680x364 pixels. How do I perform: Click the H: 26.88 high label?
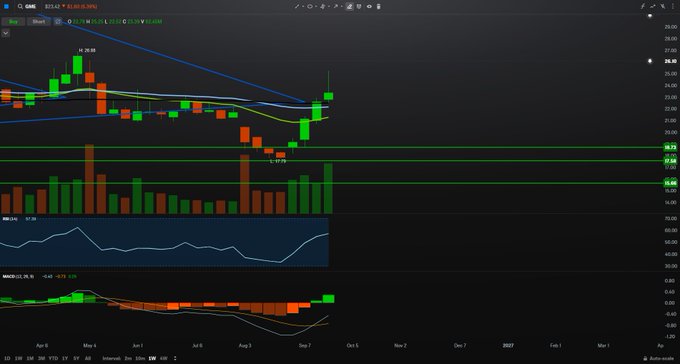[87, 50]
